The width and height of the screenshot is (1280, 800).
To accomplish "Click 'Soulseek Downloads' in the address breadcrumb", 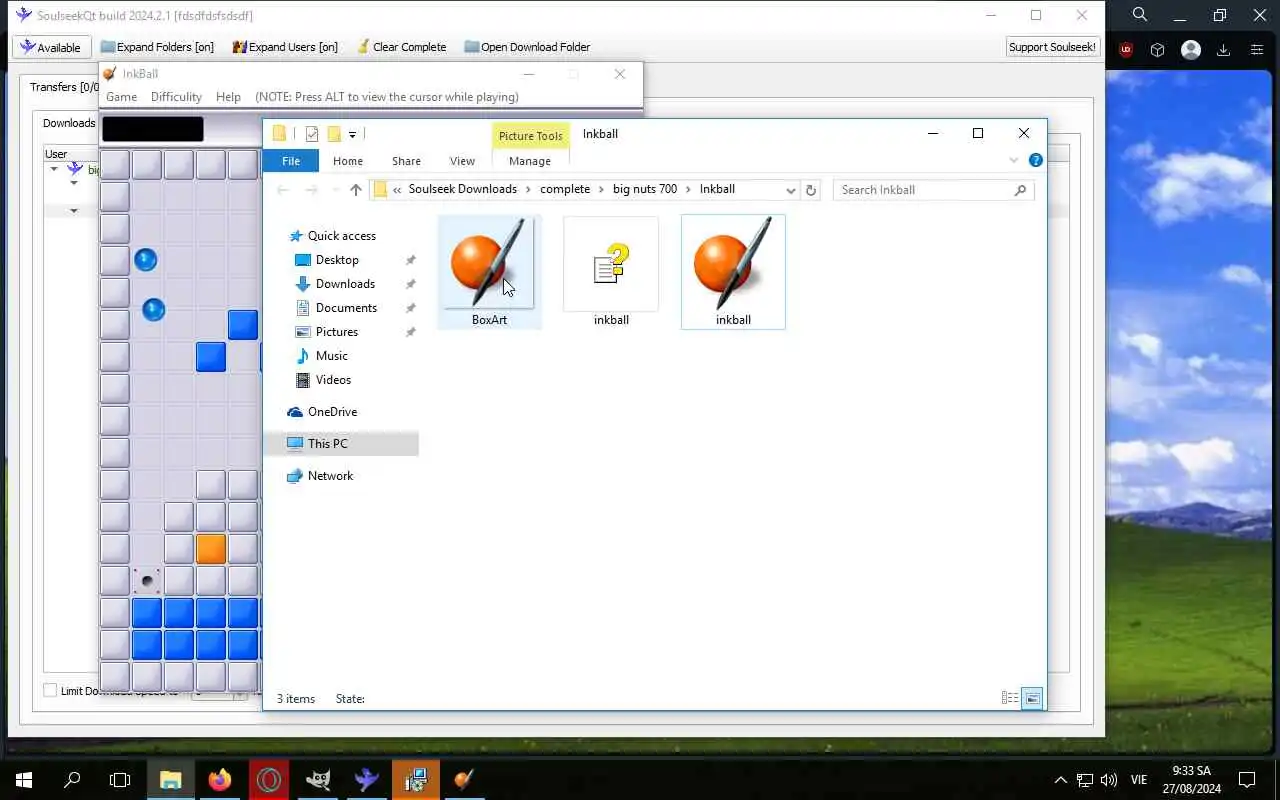I will pyautogui.click(x=462, y=189).
